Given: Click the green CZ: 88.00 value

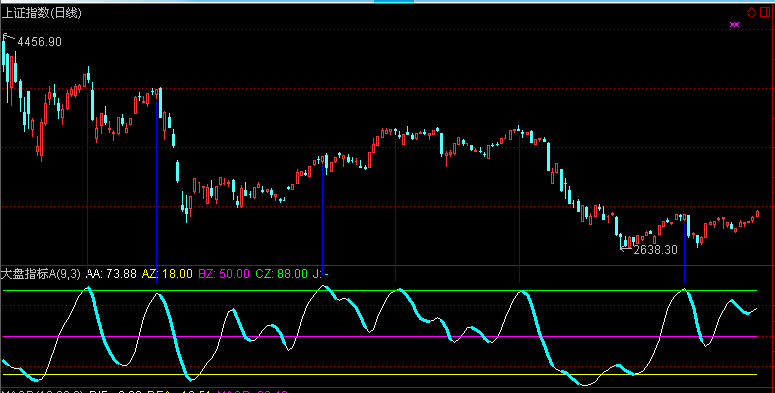Looking at the screenshot, I should coord(281,274).
